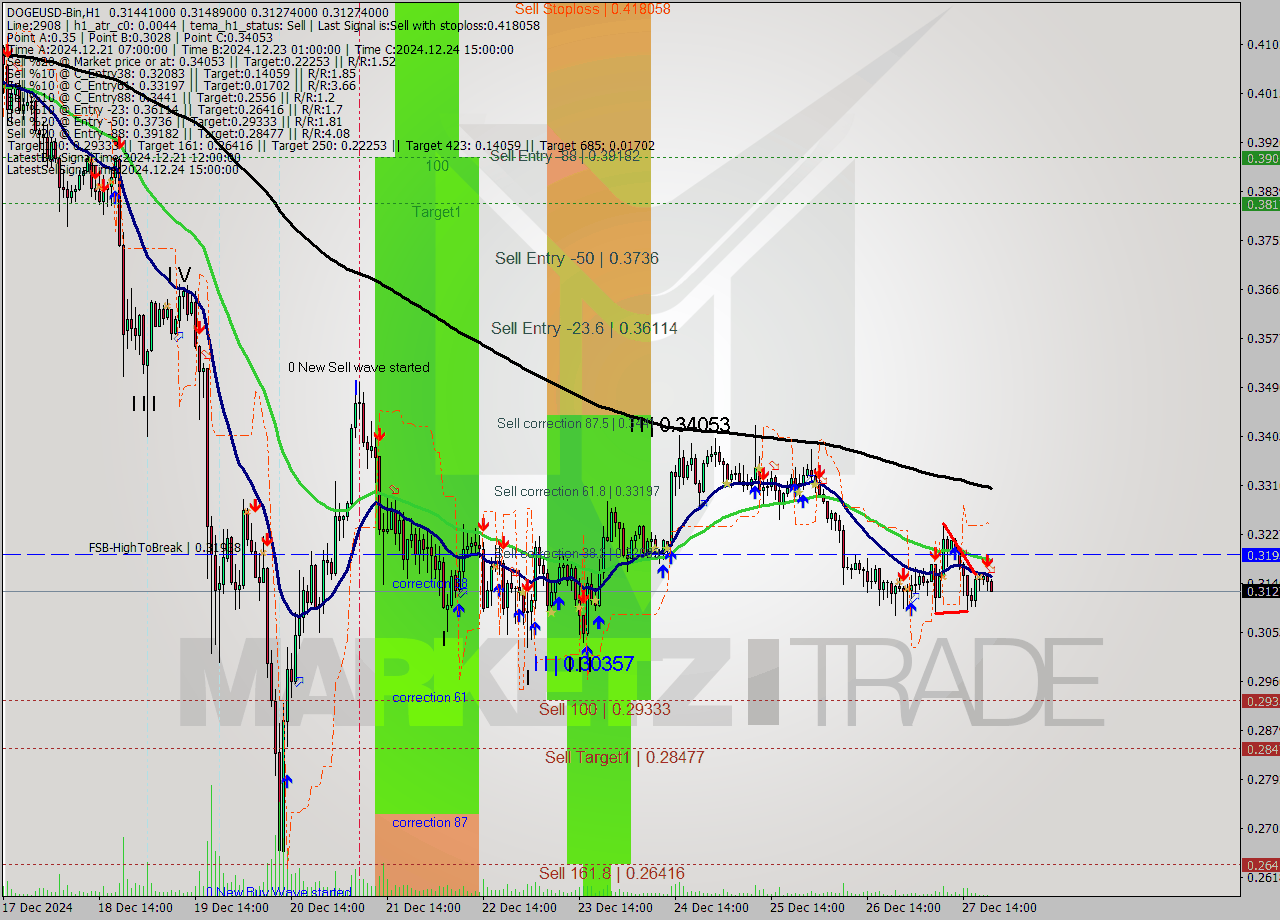Click the DOGEUSD-Bin,H1 symbol title text
The image size is (1280, 920).
coord(53,13)
